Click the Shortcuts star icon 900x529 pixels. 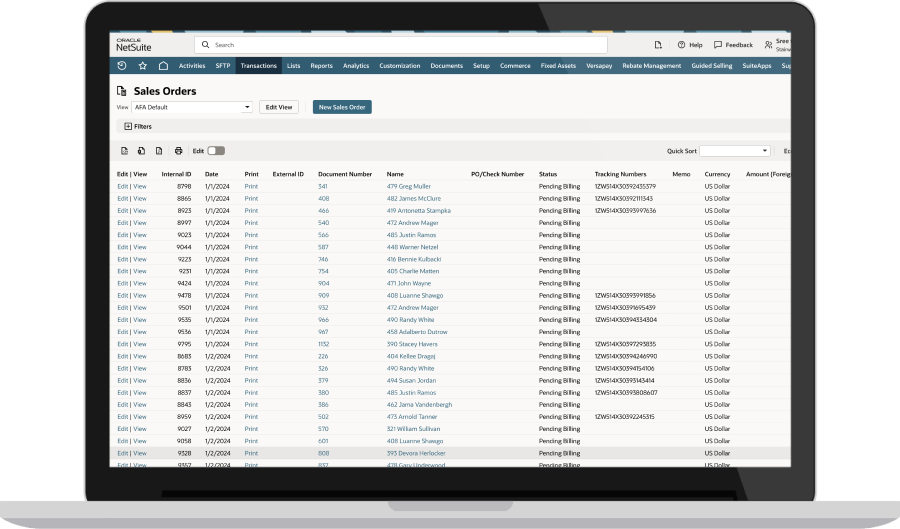[x=142, y=66]
